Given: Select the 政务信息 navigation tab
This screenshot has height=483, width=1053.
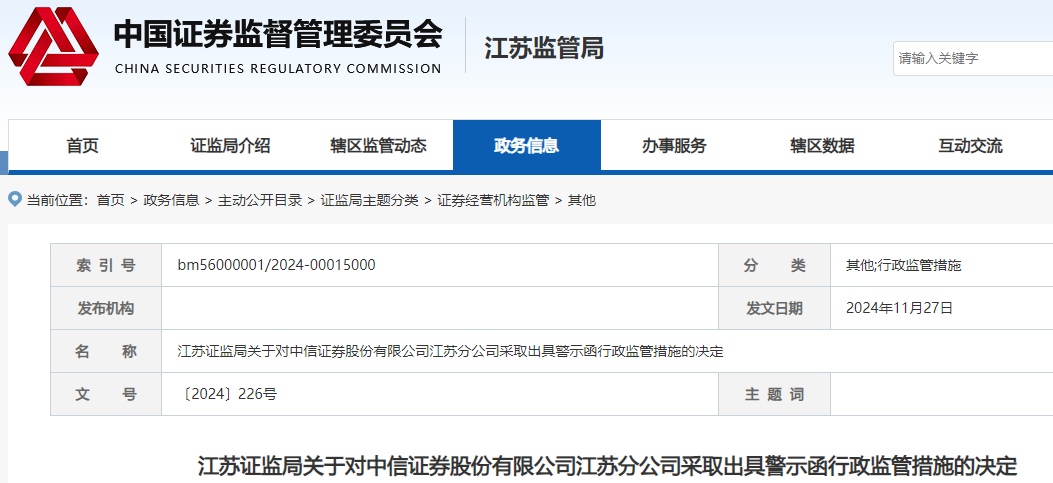Looking at the screenshot, I should click(x=526, y=146).
